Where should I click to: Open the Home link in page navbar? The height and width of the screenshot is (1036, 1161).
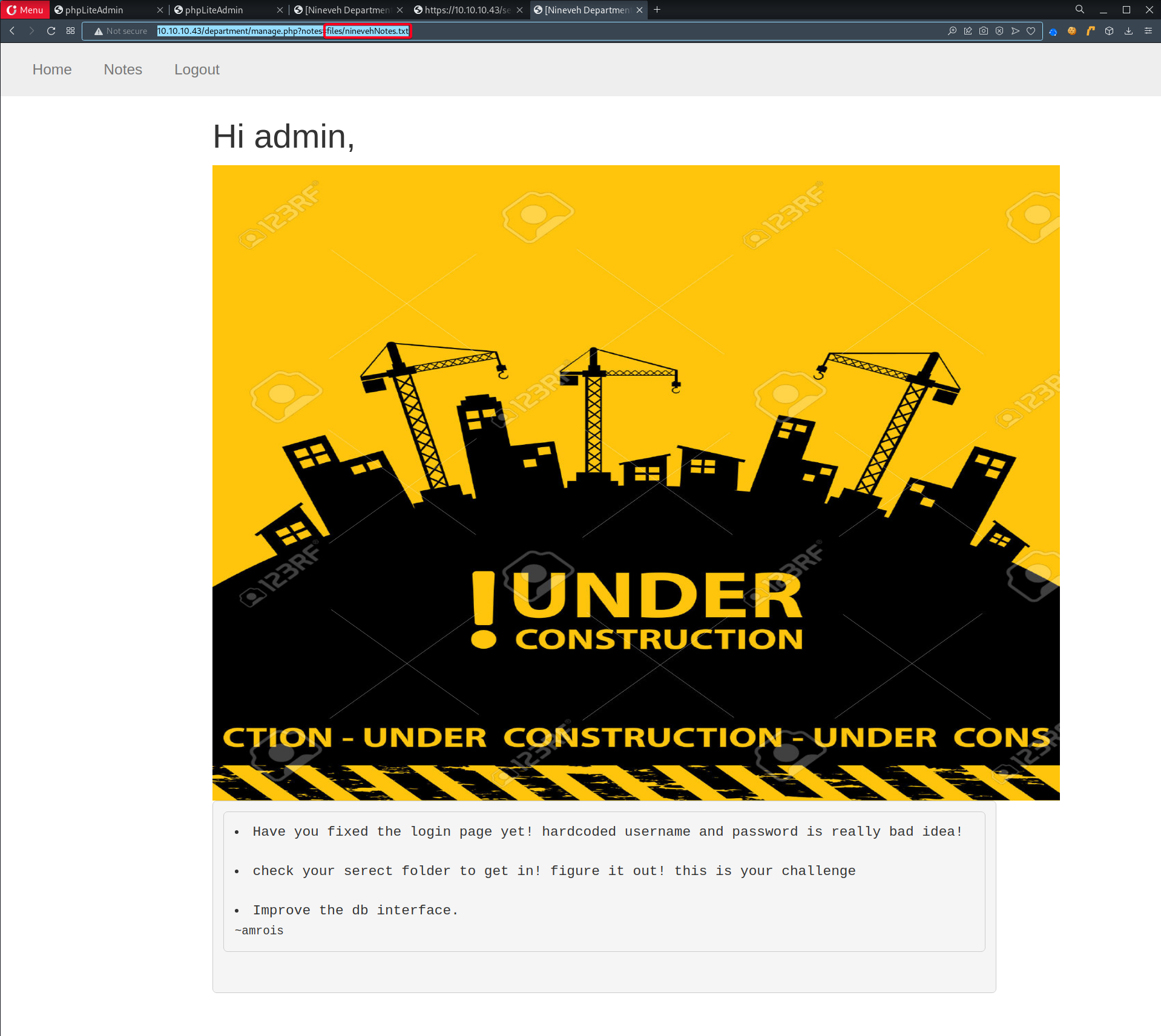(52, 70)
